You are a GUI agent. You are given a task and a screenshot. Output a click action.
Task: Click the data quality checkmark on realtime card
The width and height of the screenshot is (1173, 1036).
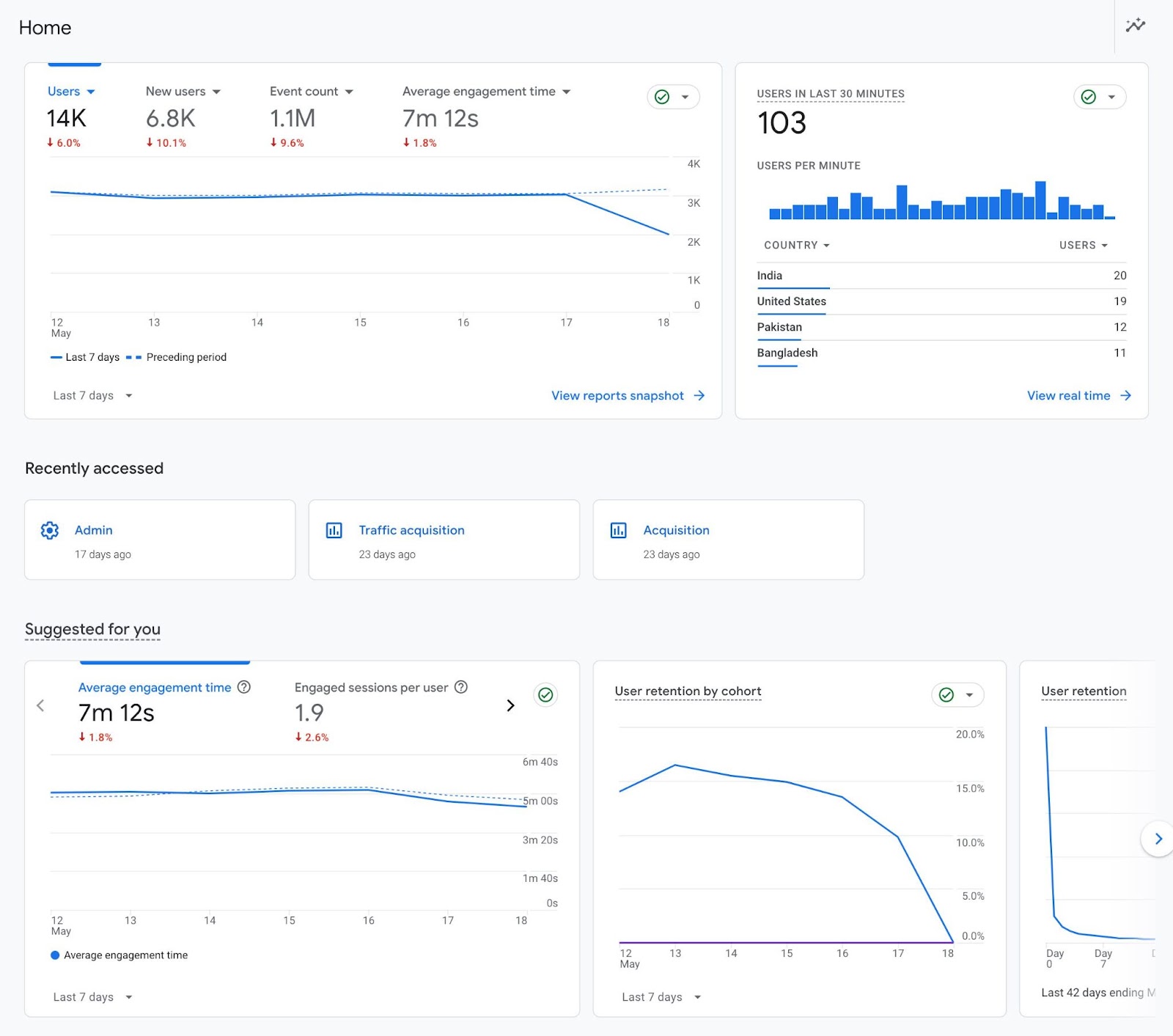click(1088, 96)
